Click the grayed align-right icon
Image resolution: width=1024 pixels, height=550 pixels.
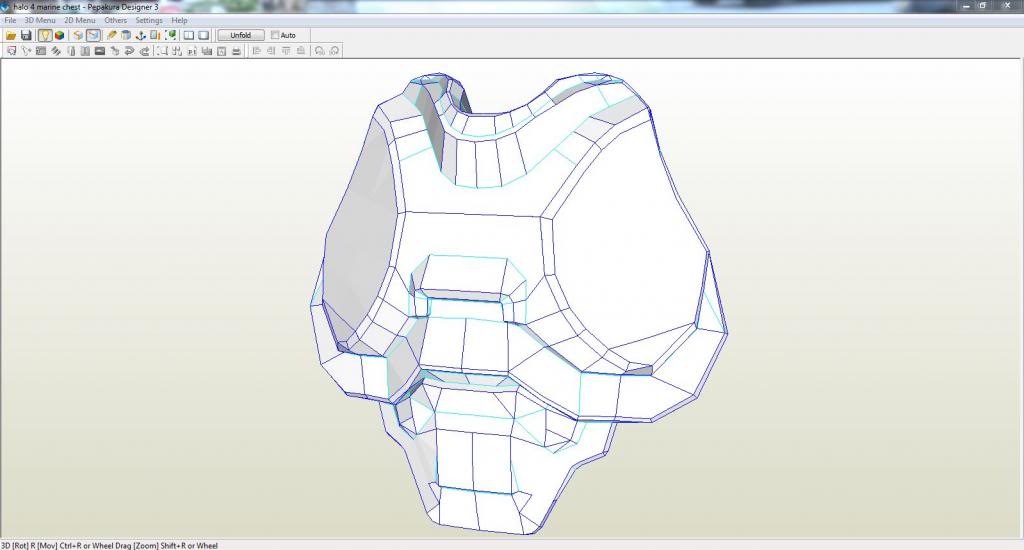pyautogui.click(x=271, y=50)
